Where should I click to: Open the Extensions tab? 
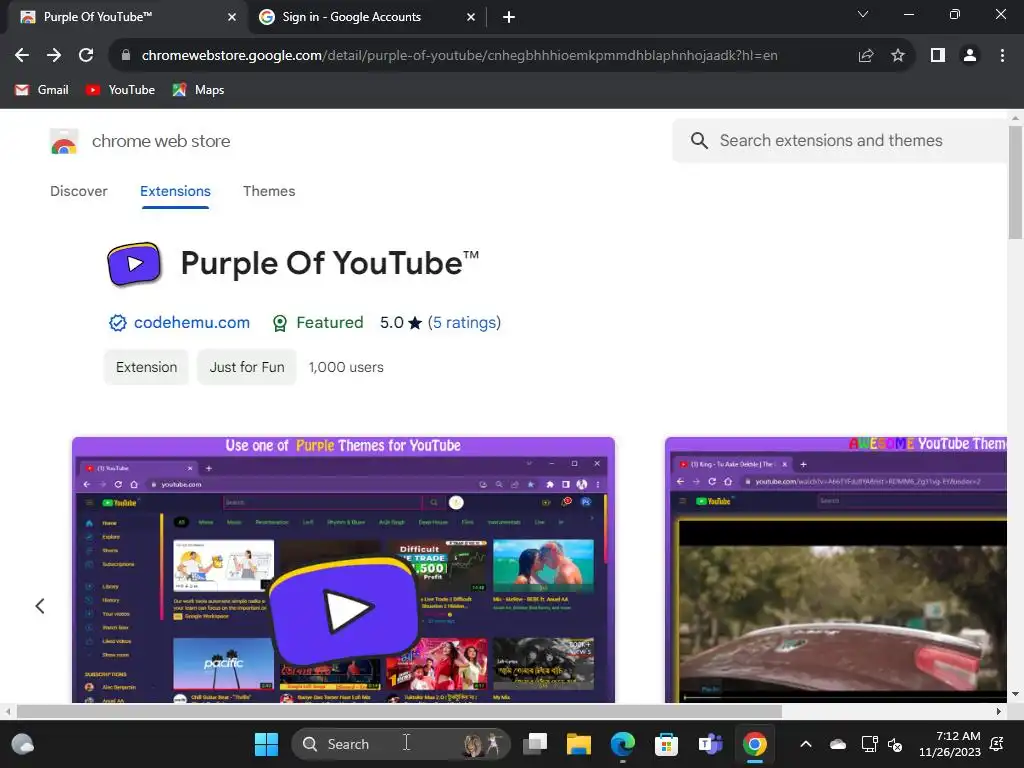175,191
